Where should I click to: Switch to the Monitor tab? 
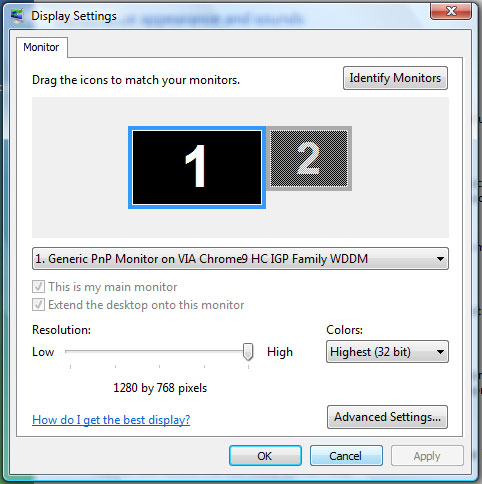(x=41, y=47)
